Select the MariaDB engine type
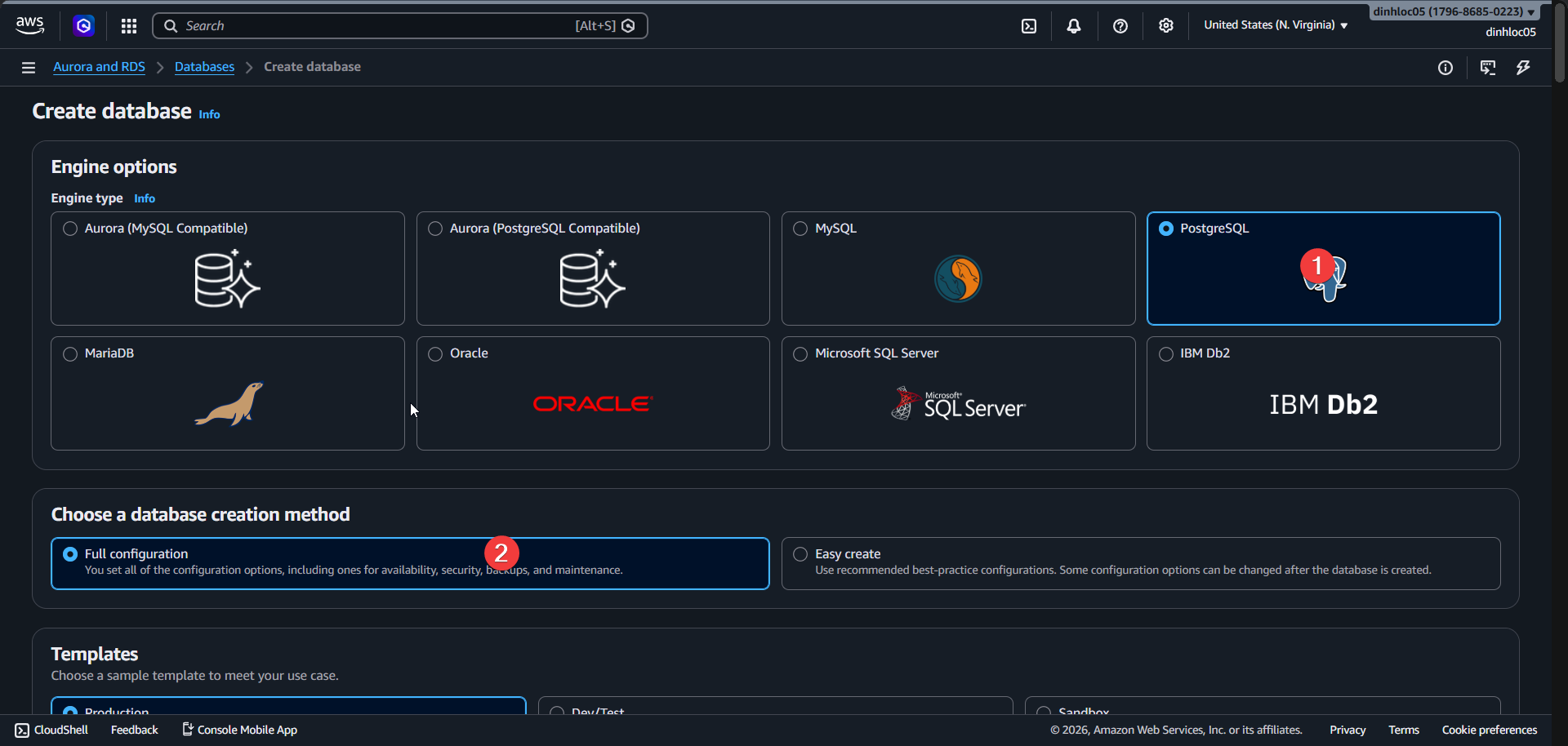 [70, 353]
